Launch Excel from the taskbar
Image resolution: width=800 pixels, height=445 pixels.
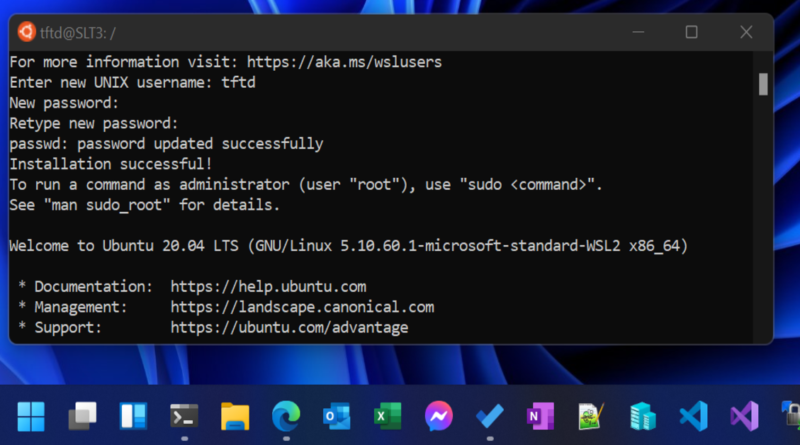point(388,416)
